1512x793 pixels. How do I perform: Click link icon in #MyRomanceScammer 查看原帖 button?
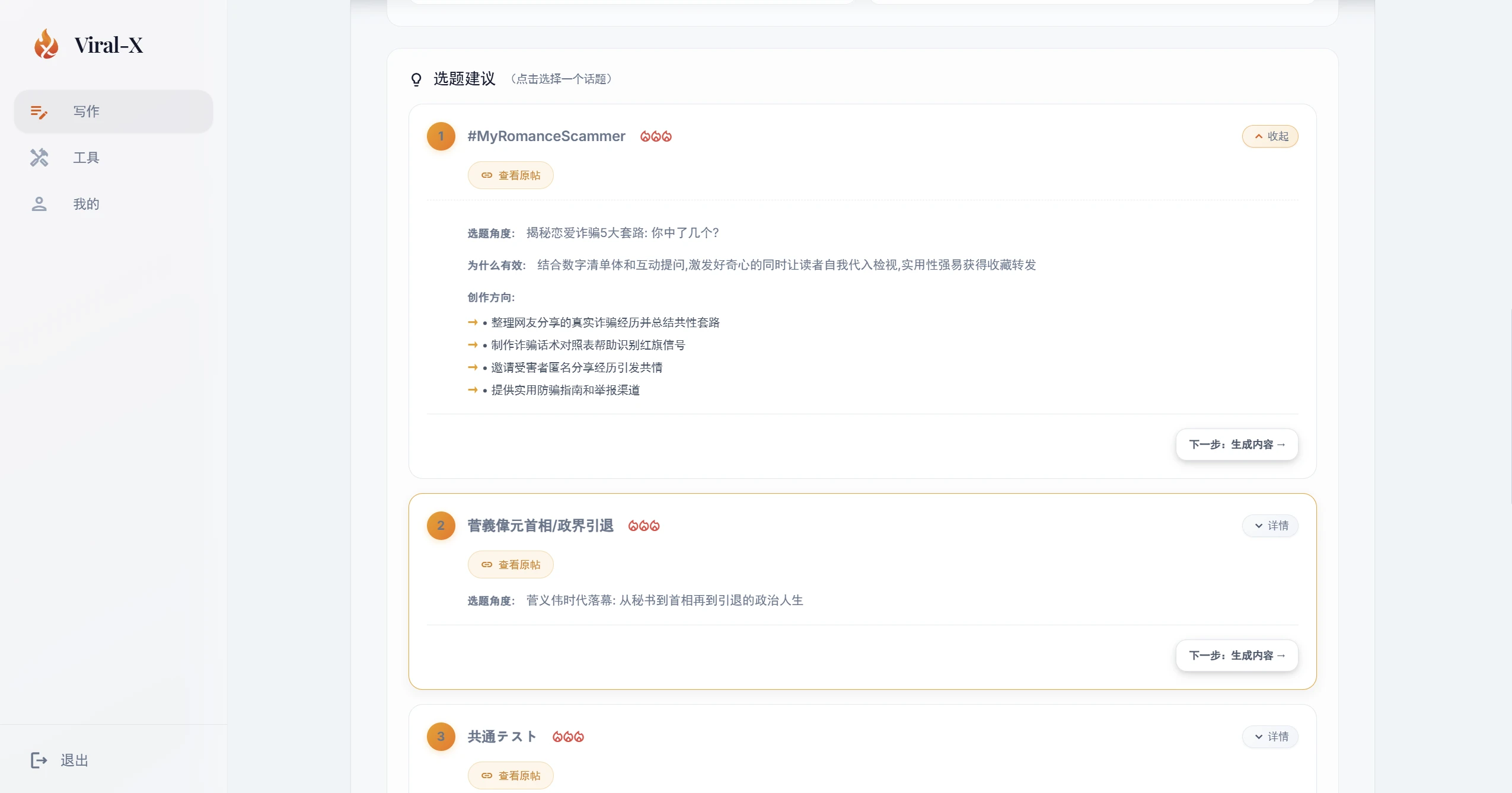coord(487,175)
